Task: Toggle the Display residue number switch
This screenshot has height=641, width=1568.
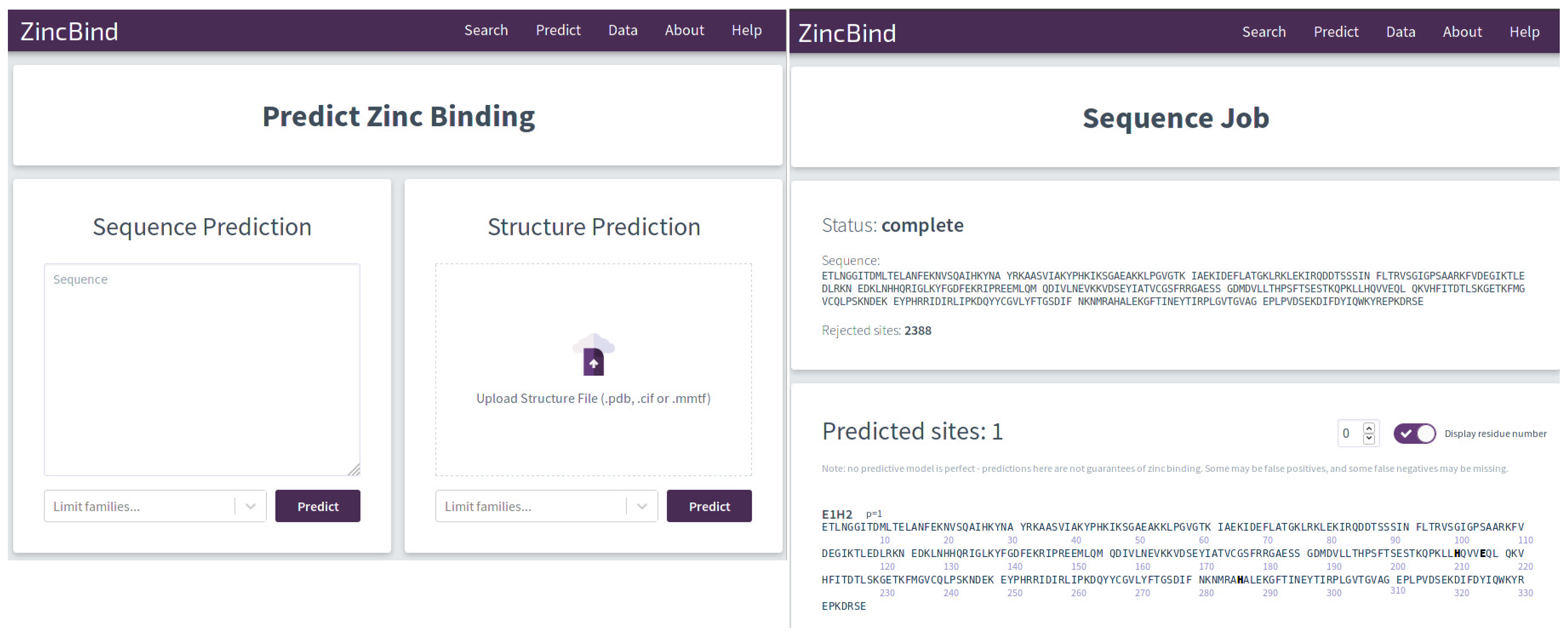Action: click(x=1414, y=433)
